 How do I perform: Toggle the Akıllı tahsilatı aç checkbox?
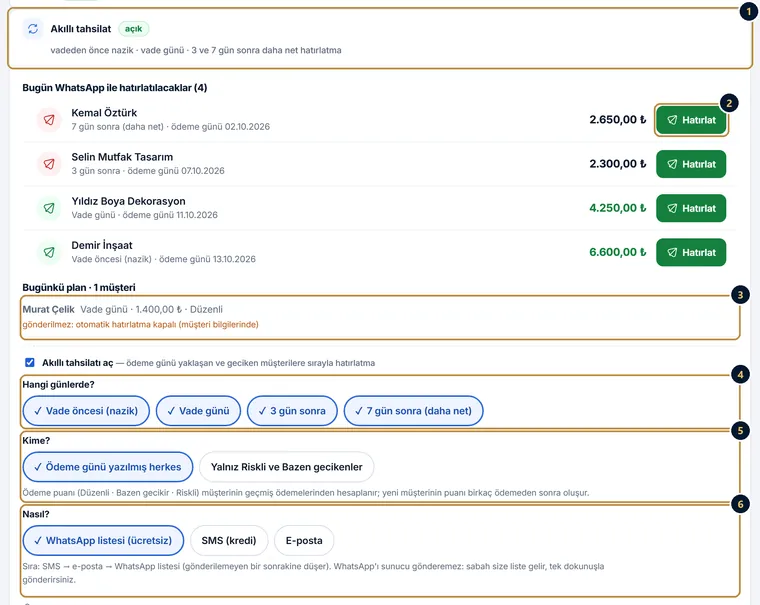(30, 363)
